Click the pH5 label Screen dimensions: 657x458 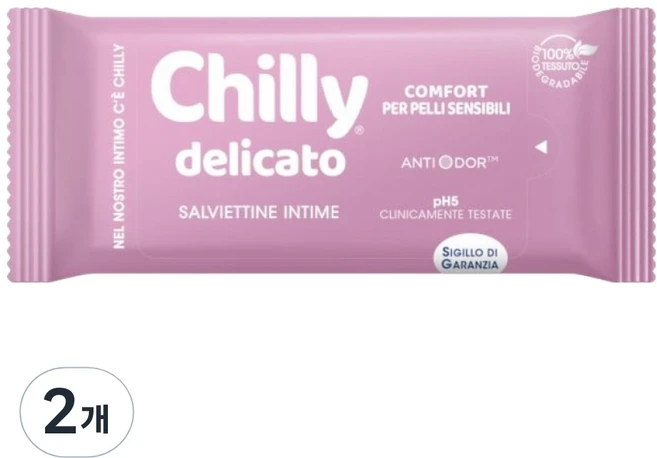(445, 203)
